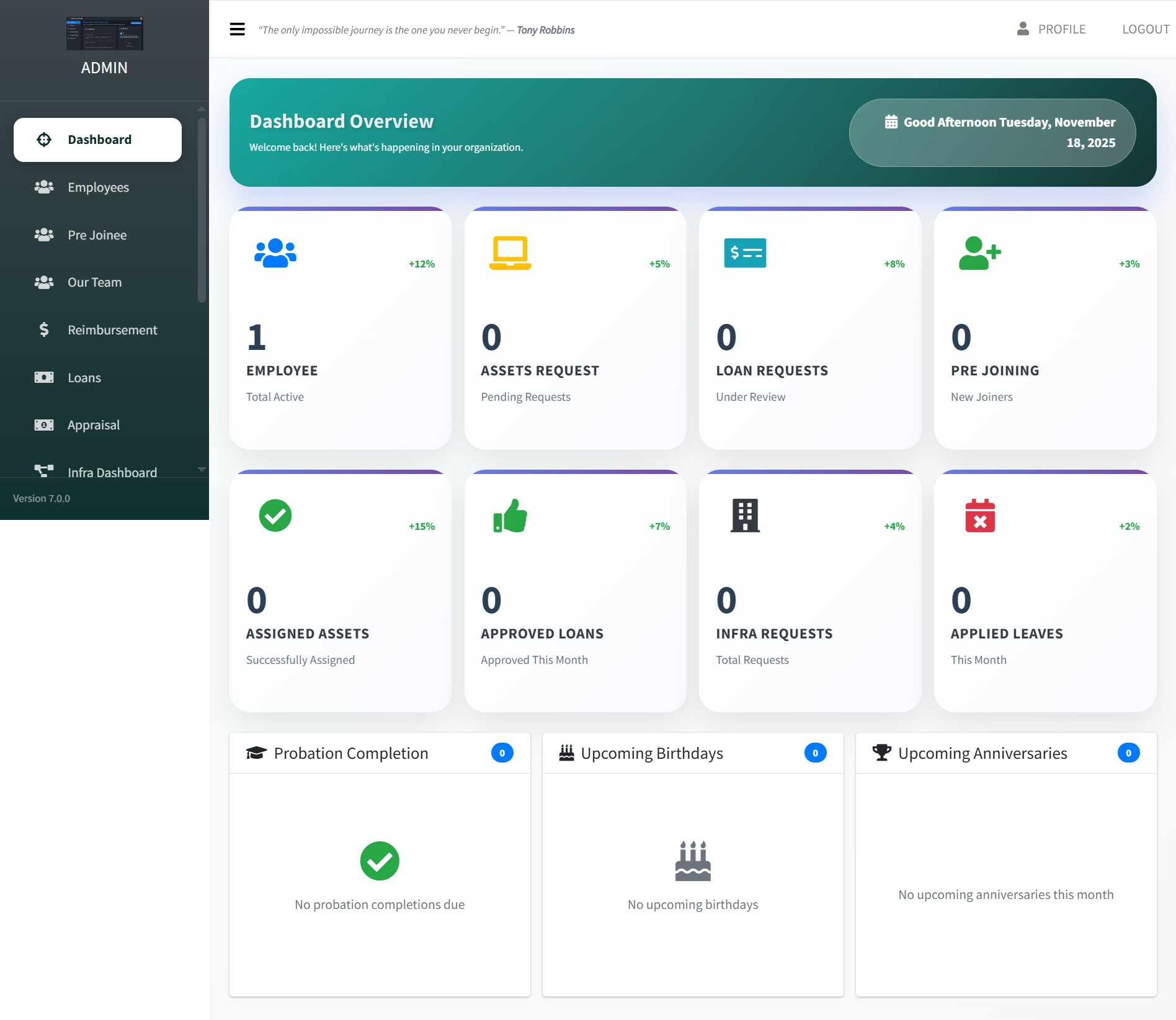The width and height of the screenshot is (1176, 1020).
Task: Click the Loans money icon in sidebar
Action: point(43,377)
